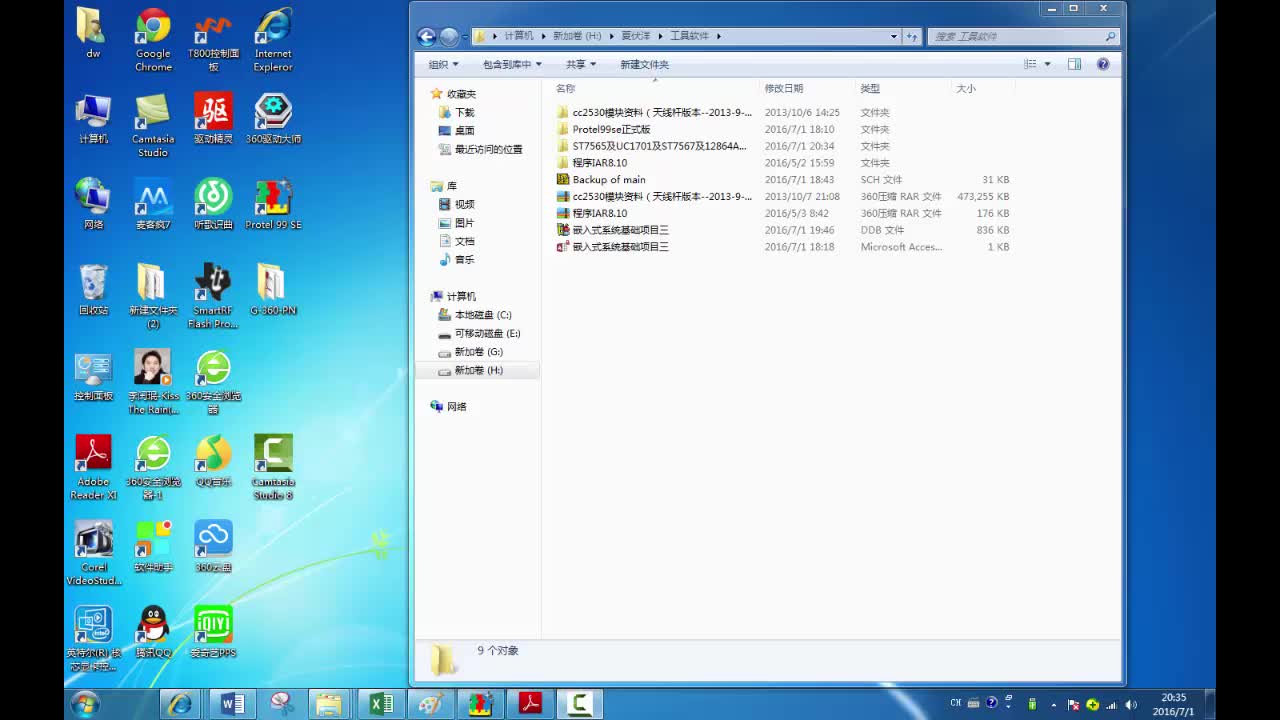Select the QQ音乐 desktop shortcut
Viewport: 1280px width, 720px height.
click(213, 461)
